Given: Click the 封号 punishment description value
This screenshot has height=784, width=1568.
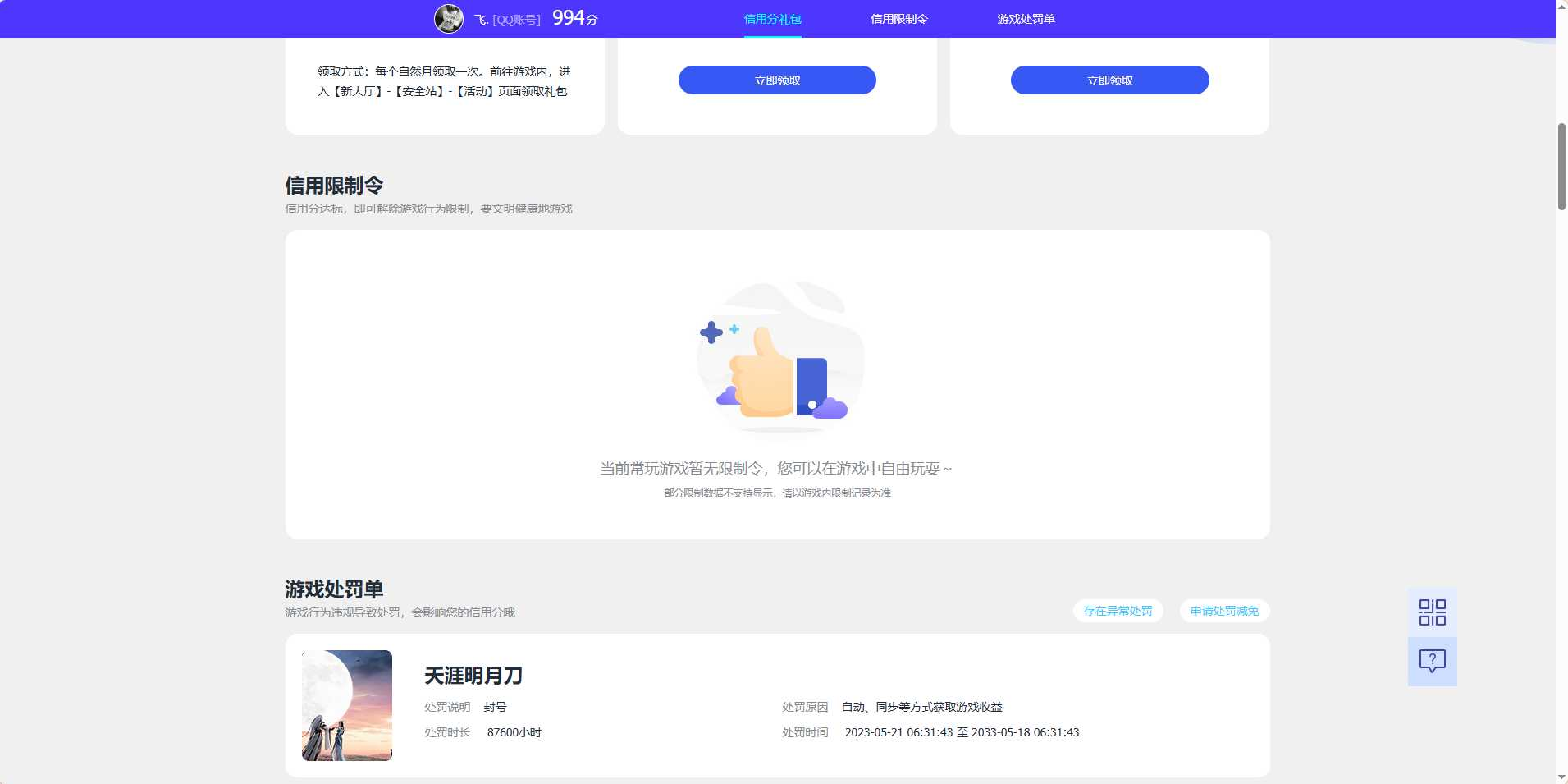Looking at the screenshot, I should [x=495, y=707].
